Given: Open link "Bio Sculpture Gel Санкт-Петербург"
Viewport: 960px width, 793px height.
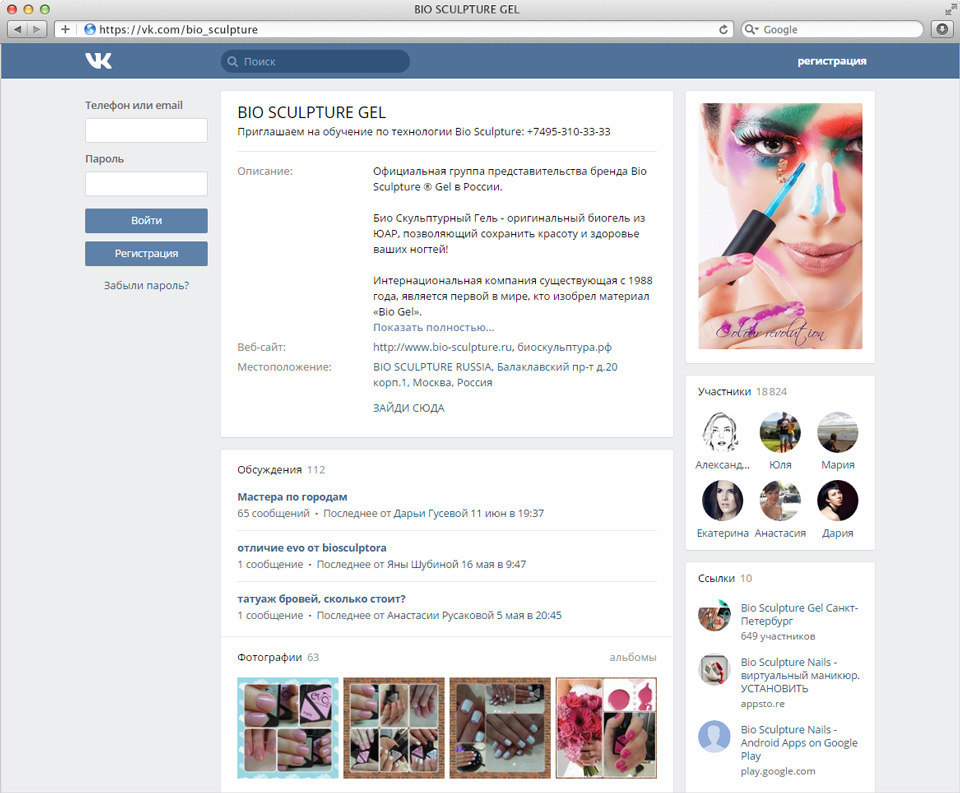Looking at the screenshot, I should coord(800,614).
